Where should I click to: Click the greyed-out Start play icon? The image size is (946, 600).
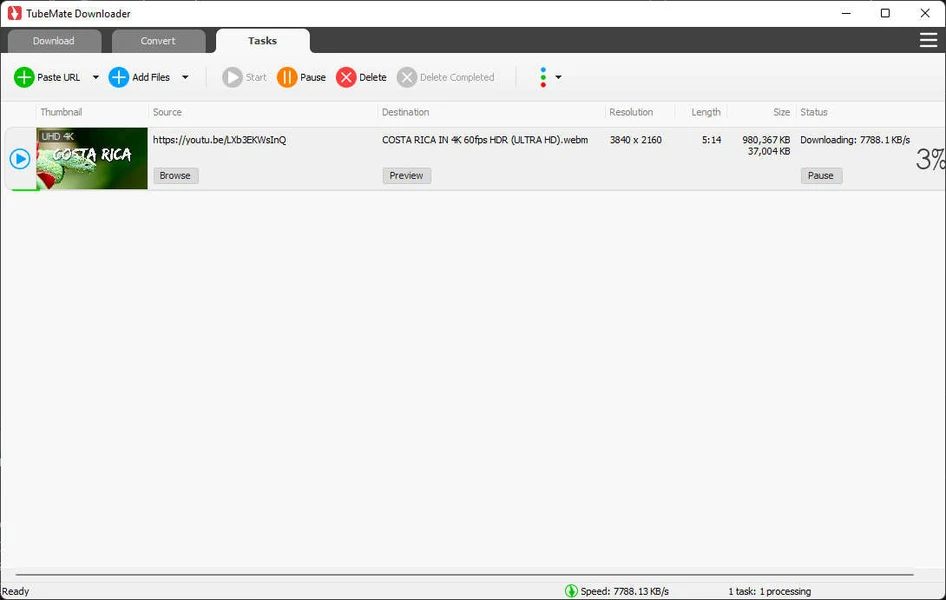click(232, 77)
